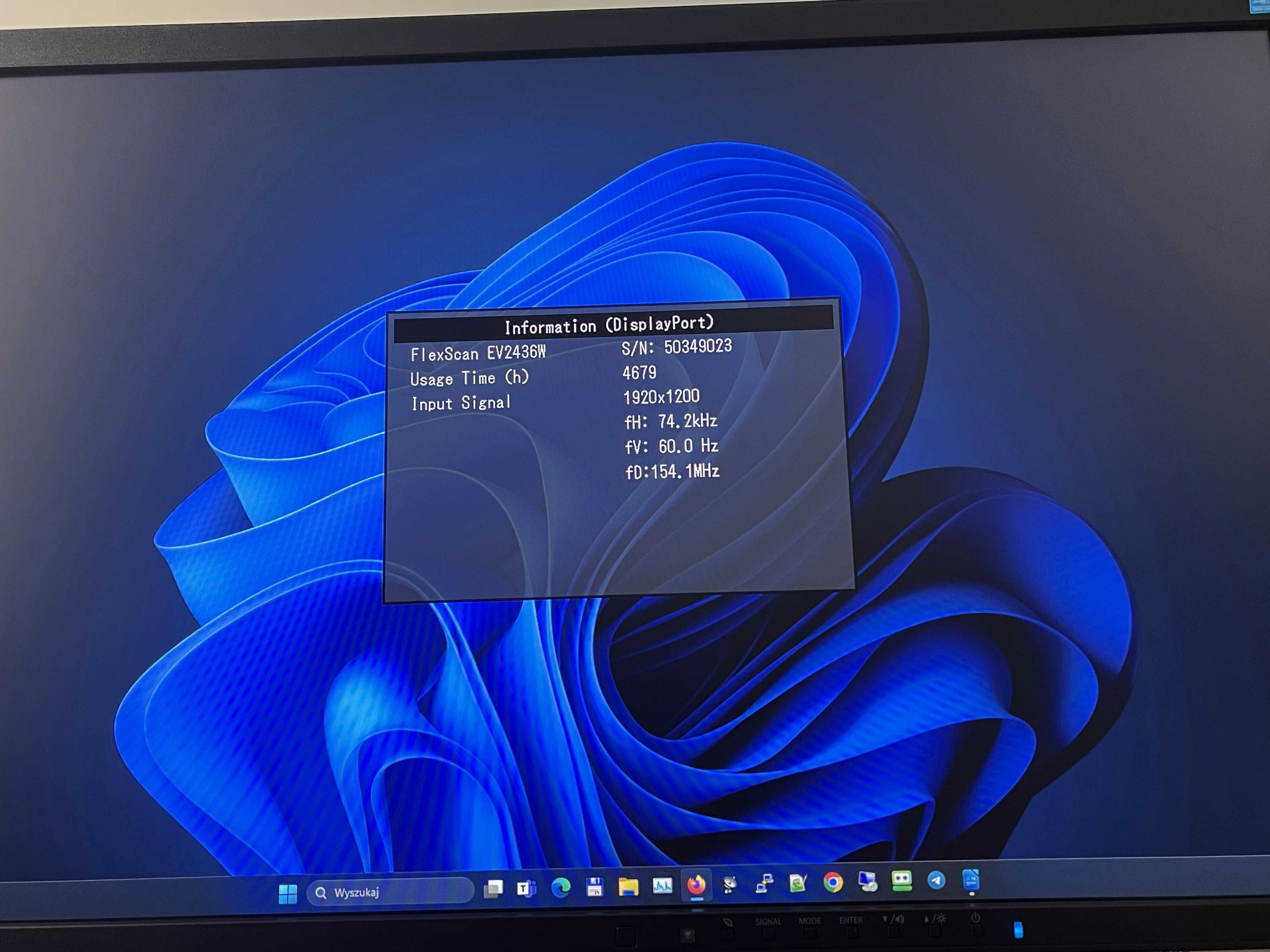This screenshot has height=952, width=1270.
Task: Open the satellite dish taskbar app
Action: pyautogui.click(x=730, y=884)
